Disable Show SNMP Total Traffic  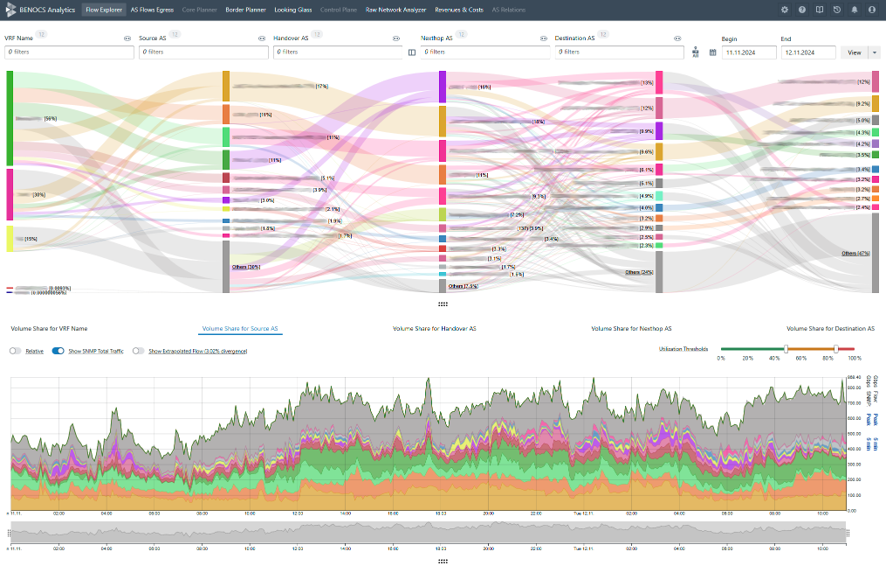pos(58,351)
